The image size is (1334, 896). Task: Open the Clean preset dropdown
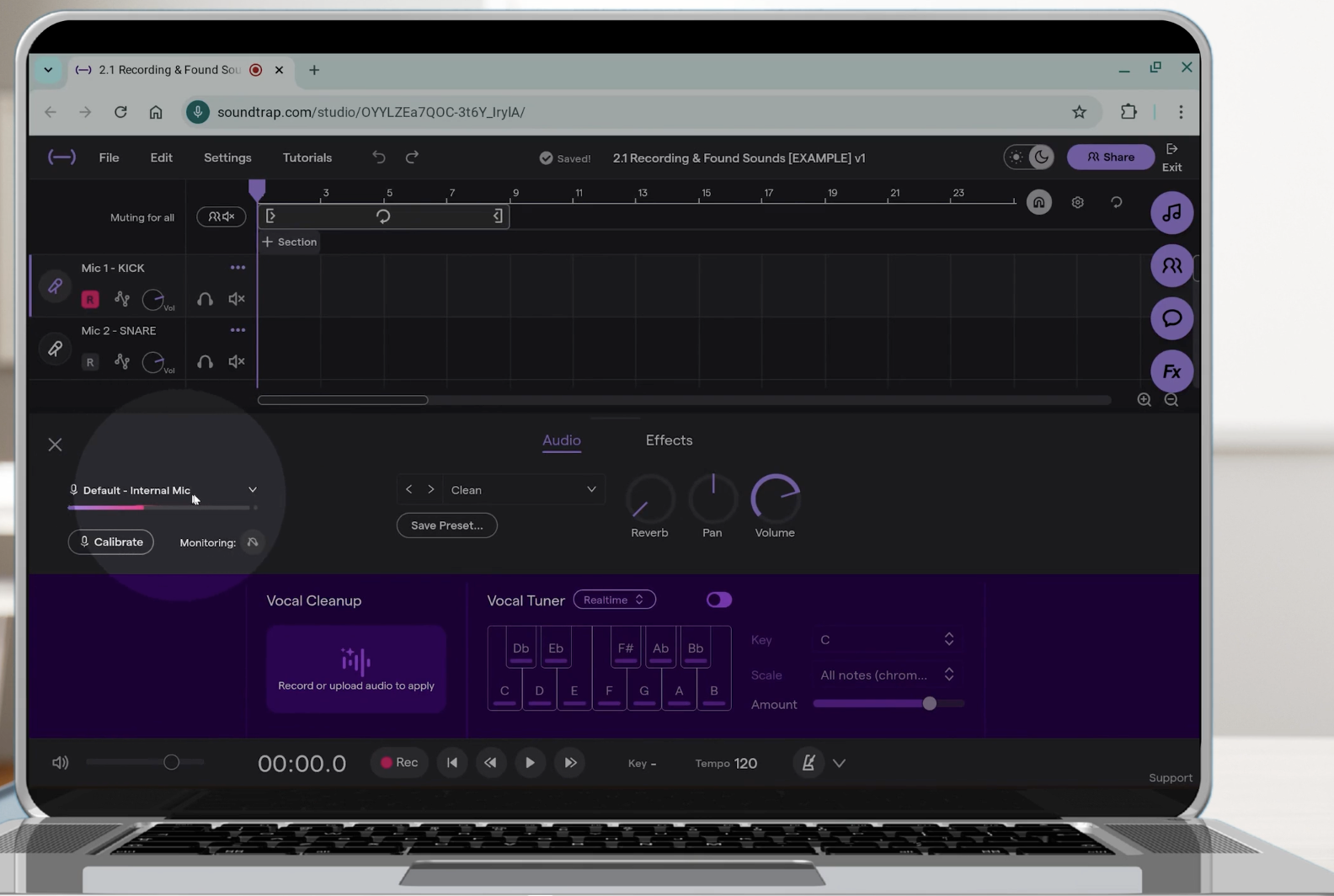(523, 490)
